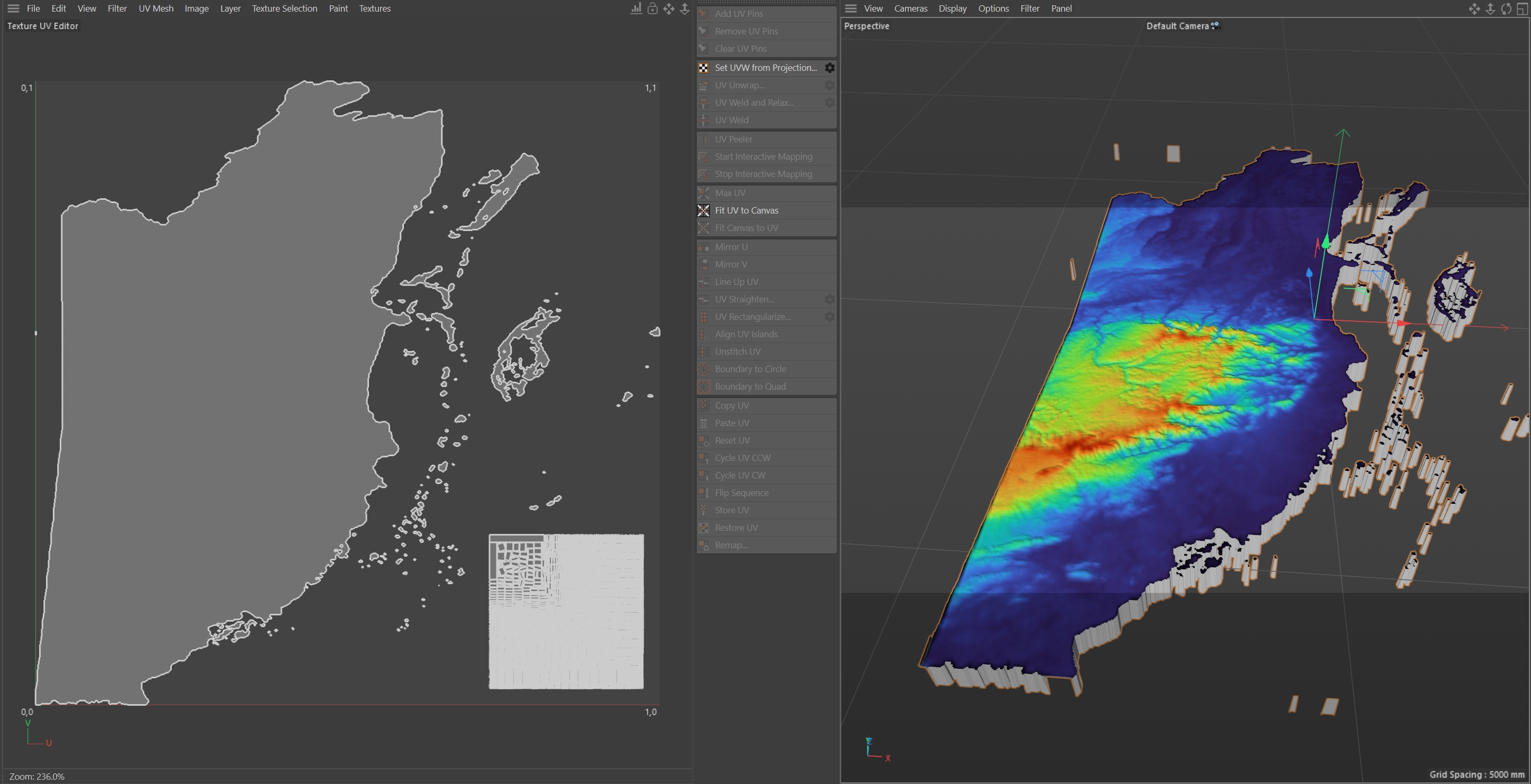The width and height of the screenshot is (1531, 784).
Task: Open the Cameras dropdown menu
Action: pyautogui.click(x=910, y=8)
